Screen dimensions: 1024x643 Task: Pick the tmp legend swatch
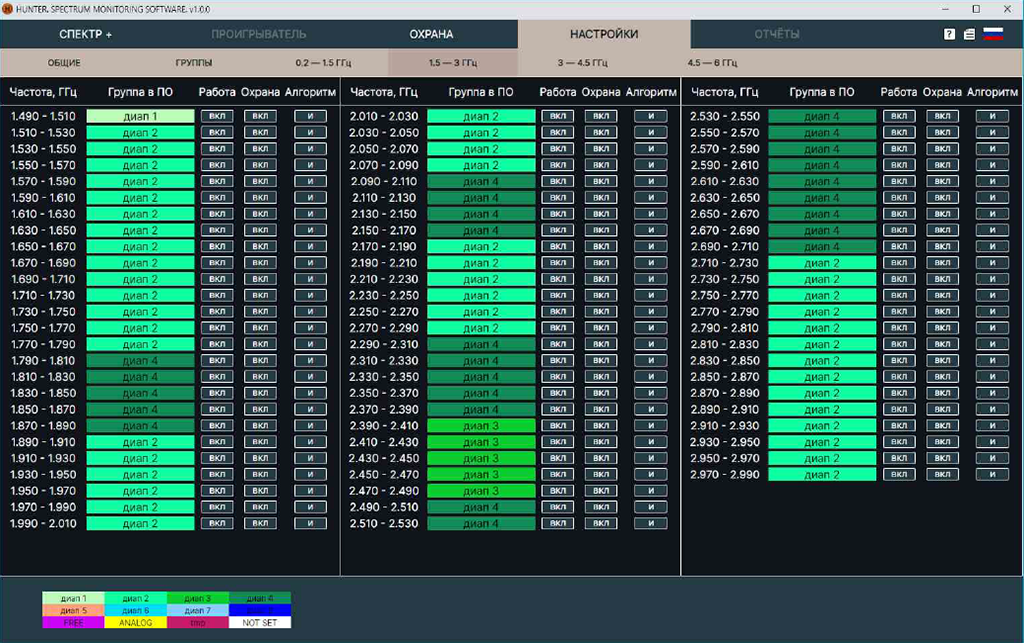pyautogui.click(x=197, y=623)
